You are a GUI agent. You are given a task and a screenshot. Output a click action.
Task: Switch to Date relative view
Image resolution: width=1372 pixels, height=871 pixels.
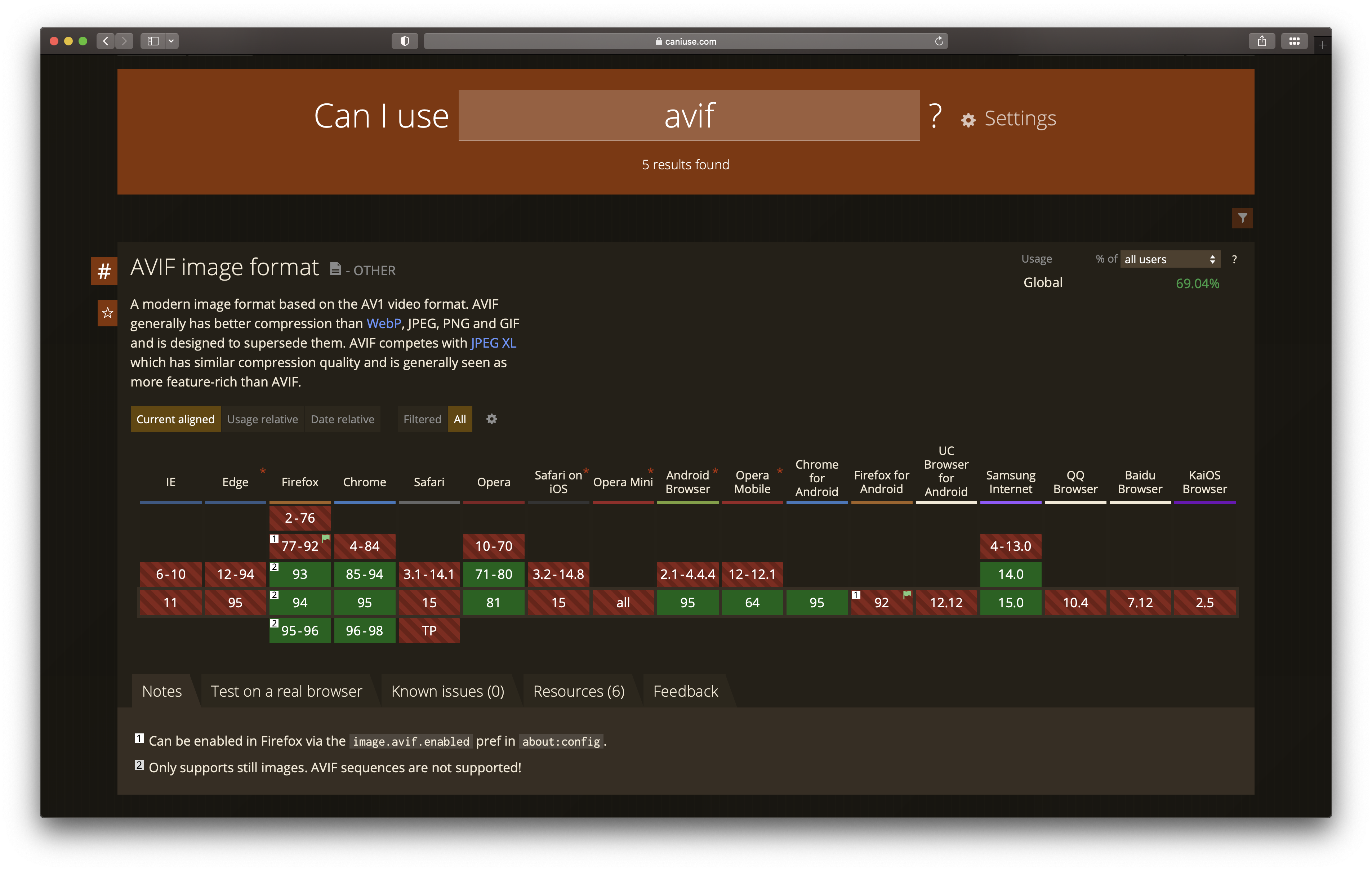342,419
